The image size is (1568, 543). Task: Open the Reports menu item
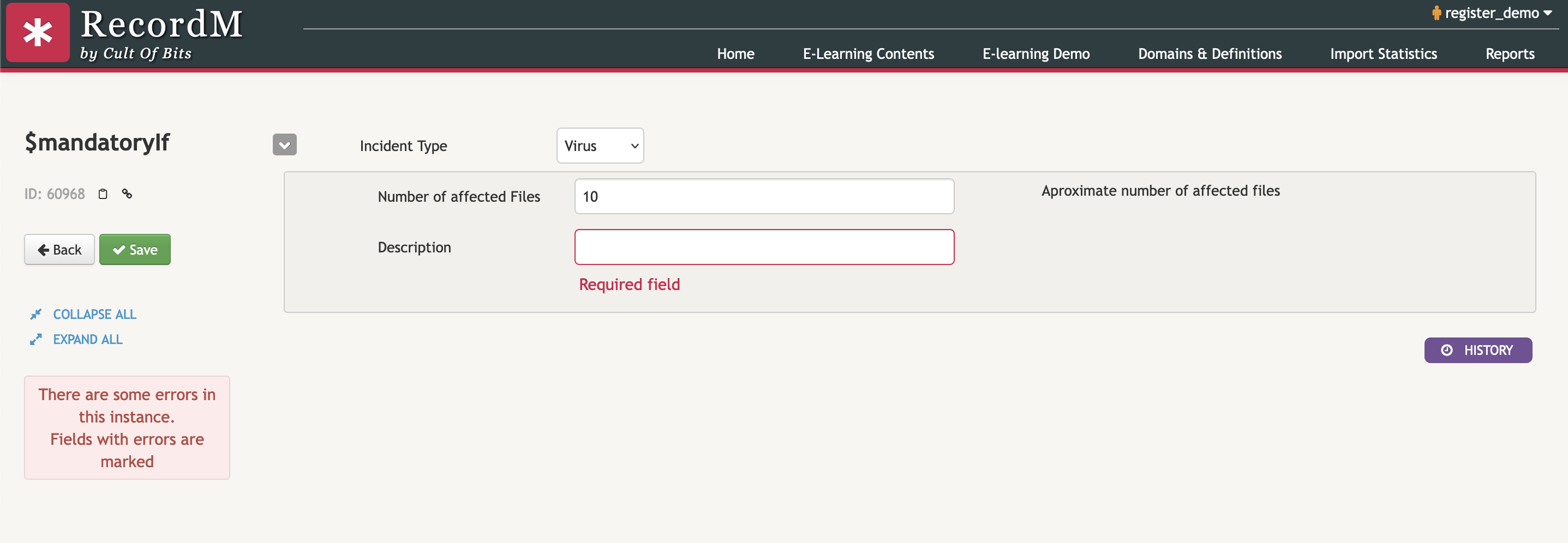1510,53
